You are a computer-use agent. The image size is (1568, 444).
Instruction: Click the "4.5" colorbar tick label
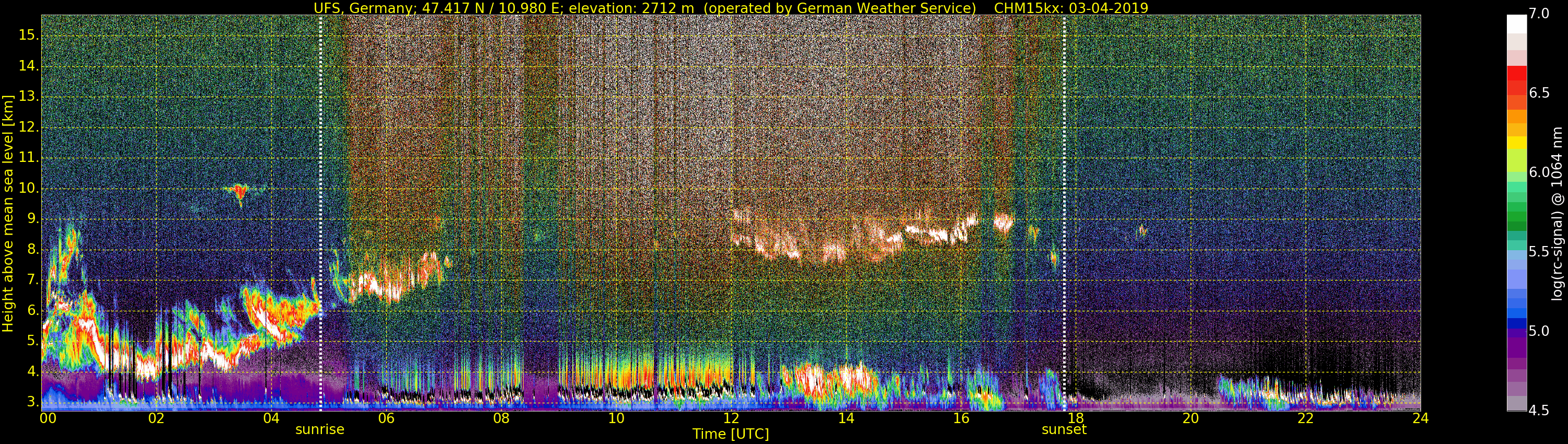pos(1539,411)
